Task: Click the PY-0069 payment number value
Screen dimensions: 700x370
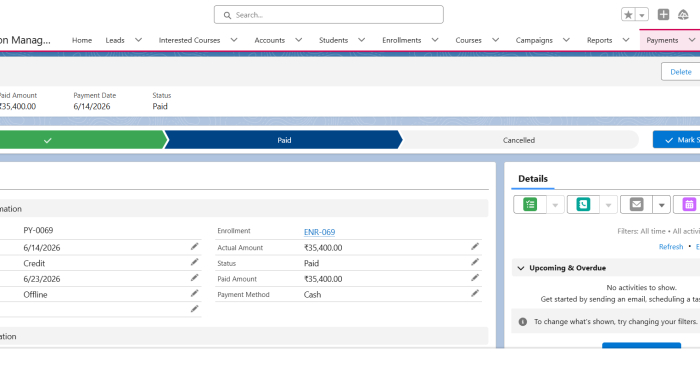Action: point(38,230)
